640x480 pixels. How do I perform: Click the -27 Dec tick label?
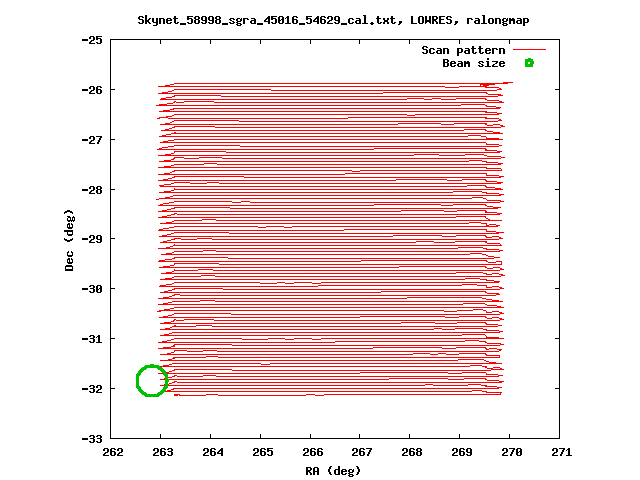[92, 140]
